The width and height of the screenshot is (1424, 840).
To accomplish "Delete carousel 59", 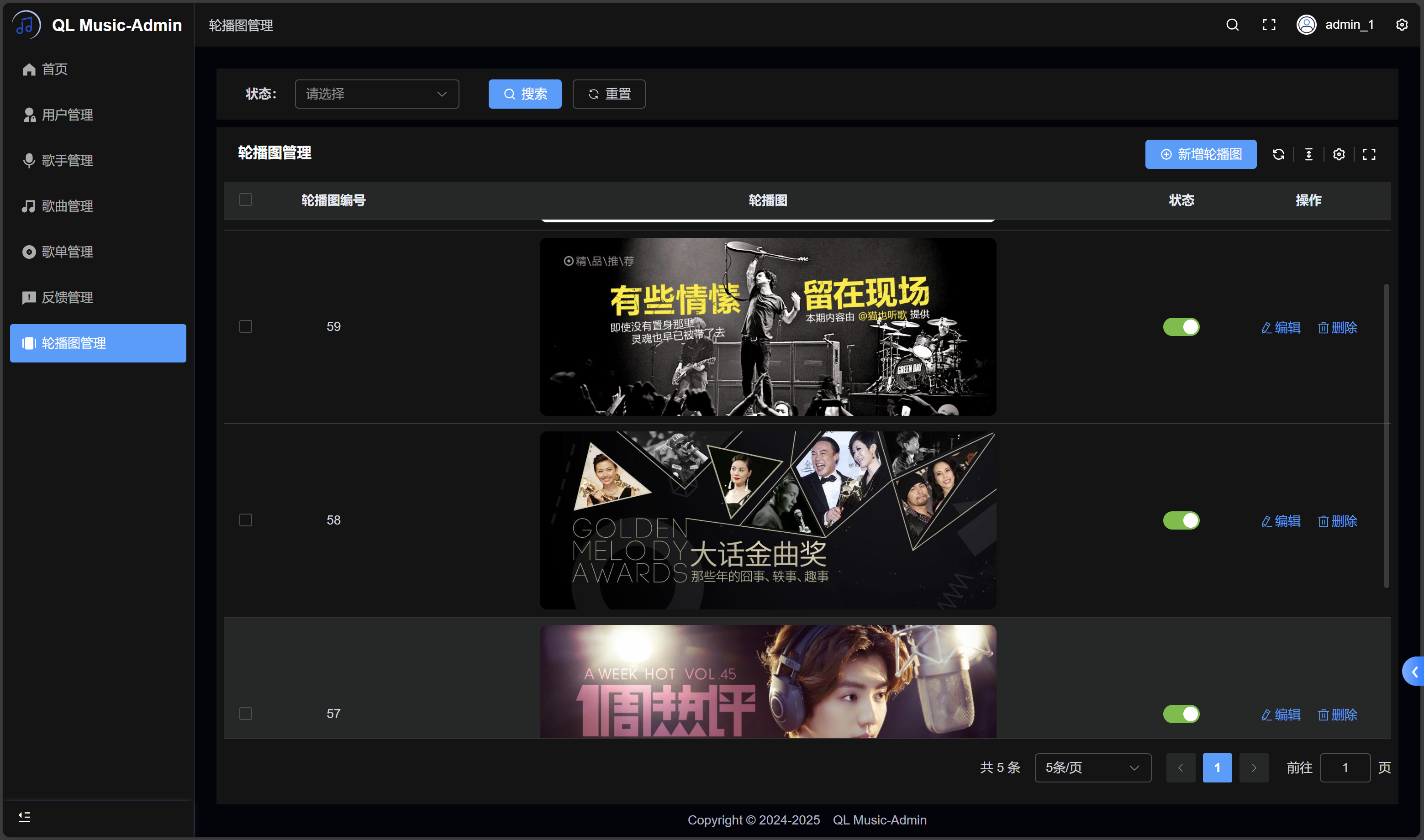I will click(x=1337, y=328).
